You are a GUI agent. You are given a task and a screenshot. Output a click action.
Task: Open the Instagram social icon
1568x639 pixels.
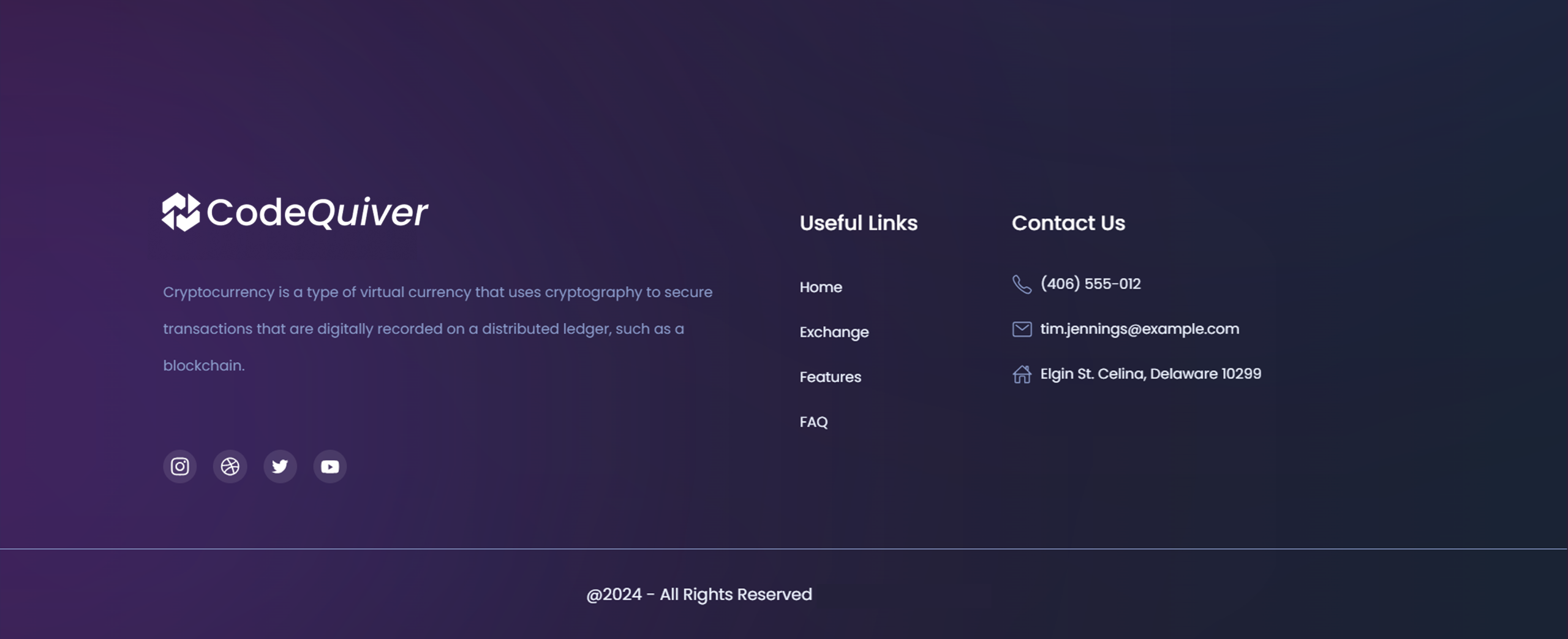tap(179, 467)
